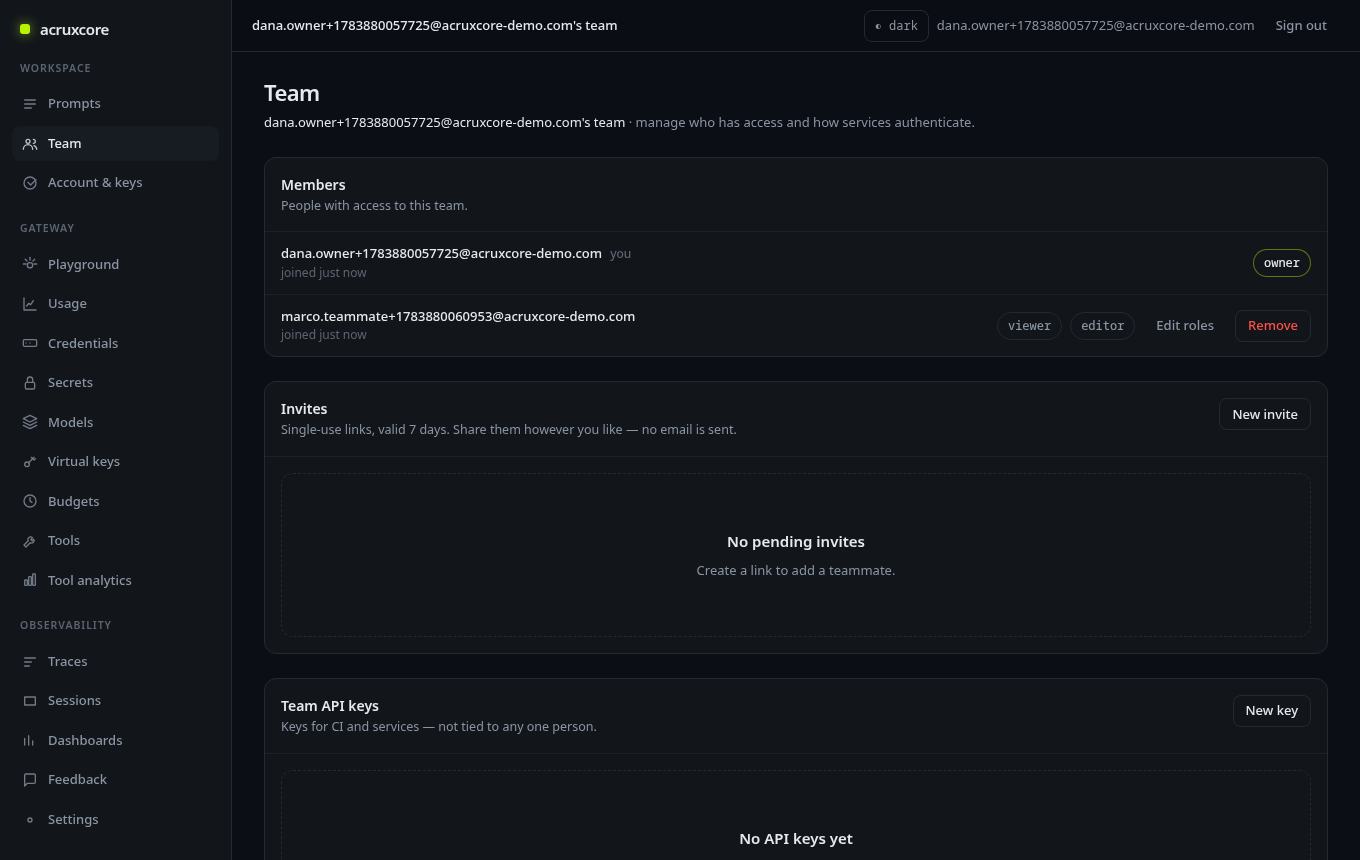Viewport: 1360px width, 860px height.
Task: Open the Prompts page
Action: pyautogui.click(x=115, y=104)
